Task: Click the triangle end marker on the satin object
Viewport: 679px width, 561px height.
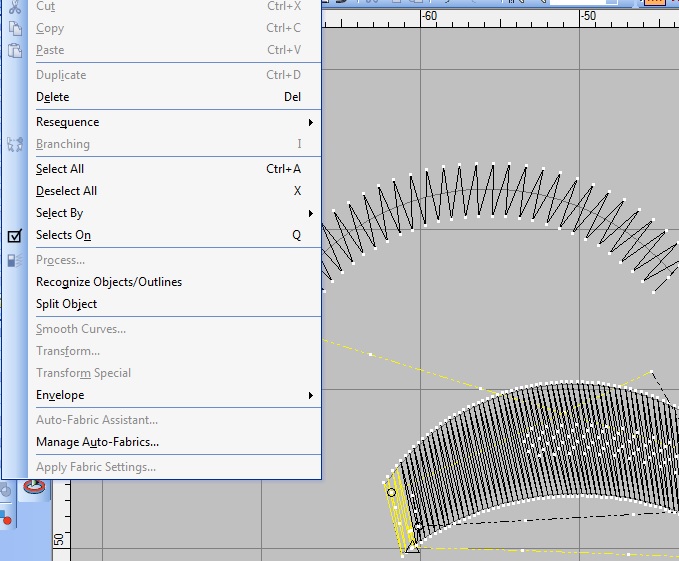Action: [412, 548]
